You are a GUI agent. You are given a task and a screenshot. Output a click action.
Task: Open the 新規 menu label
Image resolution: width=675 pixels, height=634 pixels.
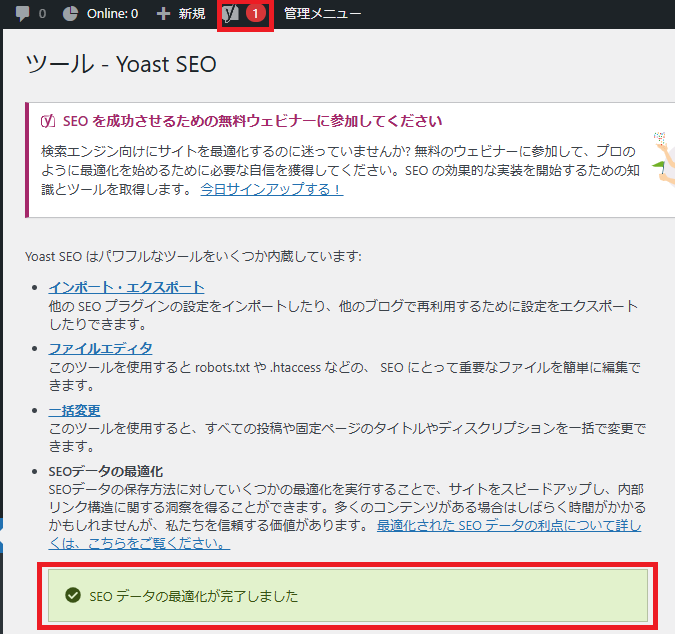(x=192, y=14)
